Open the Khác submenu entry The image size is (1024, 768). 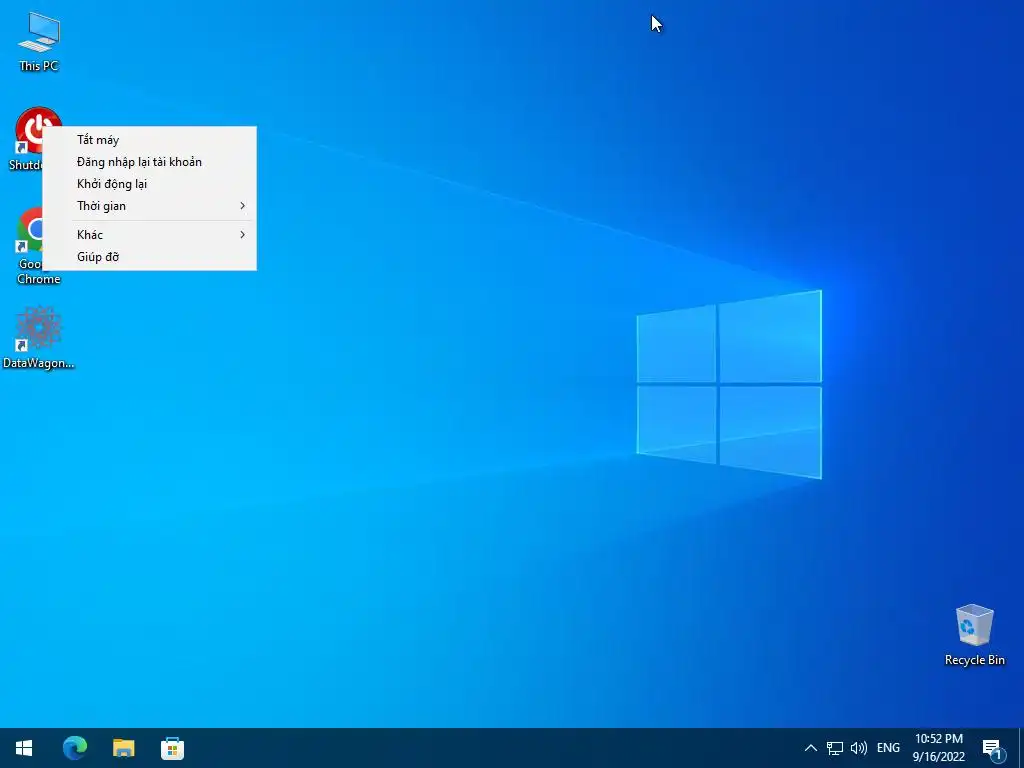click(x=150, y=234)
